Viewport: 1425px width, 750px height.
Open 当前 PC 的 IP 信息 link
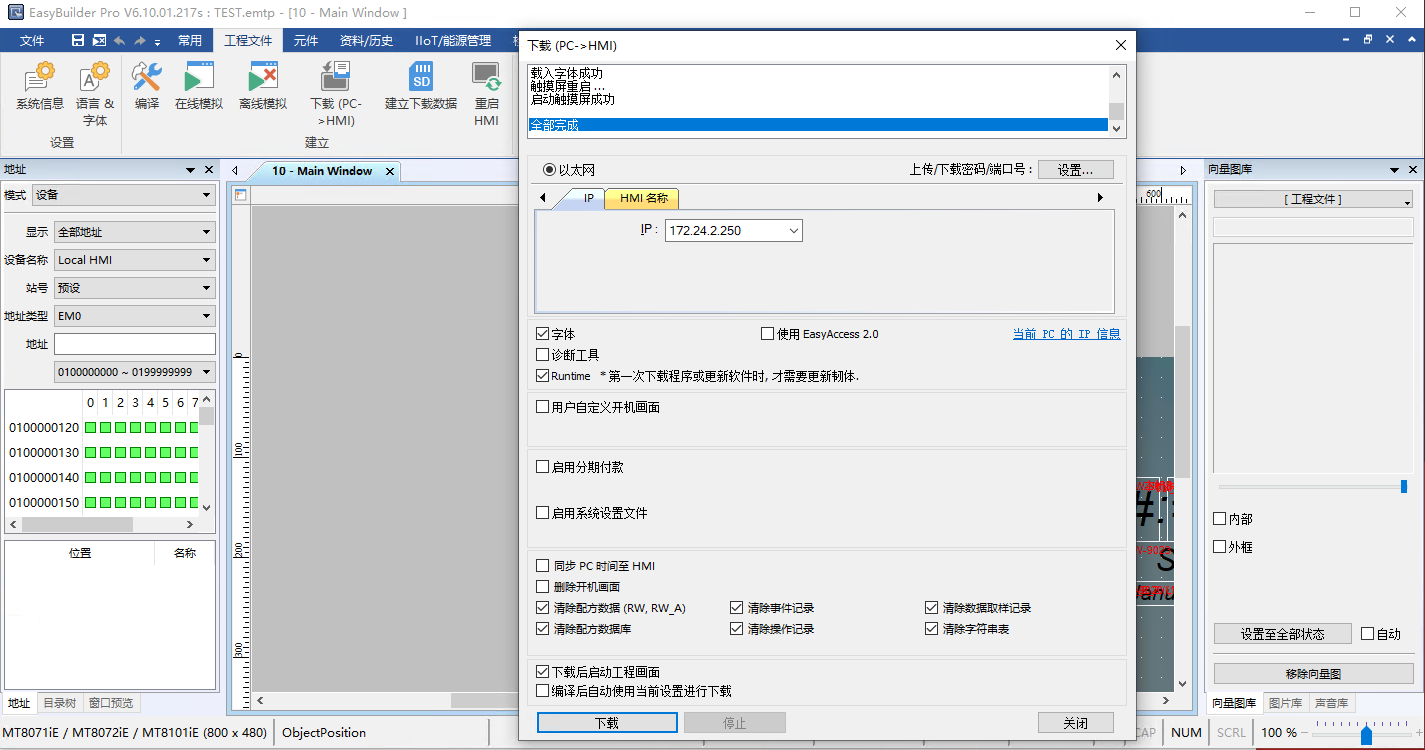1067,334
